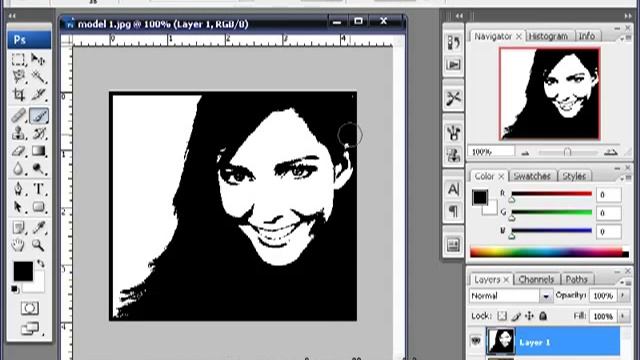Click the Navigator preview thumbnail

(x=549, y=94)
